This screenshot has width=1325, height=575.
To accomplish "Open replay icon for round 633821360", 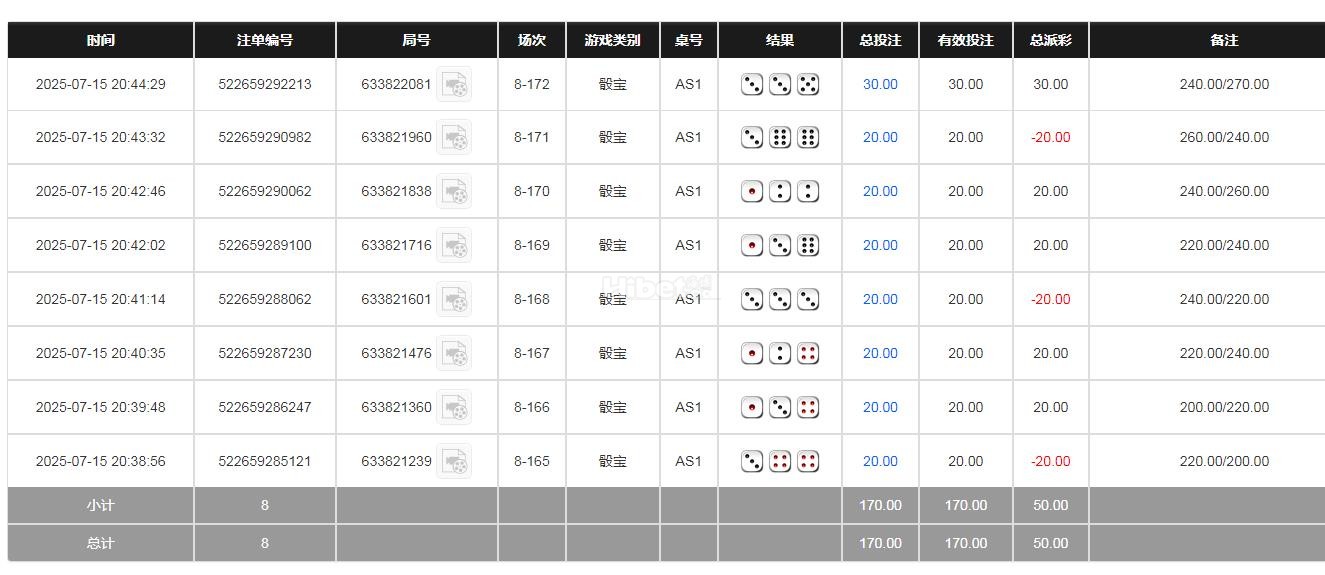I will coord(454,408).
